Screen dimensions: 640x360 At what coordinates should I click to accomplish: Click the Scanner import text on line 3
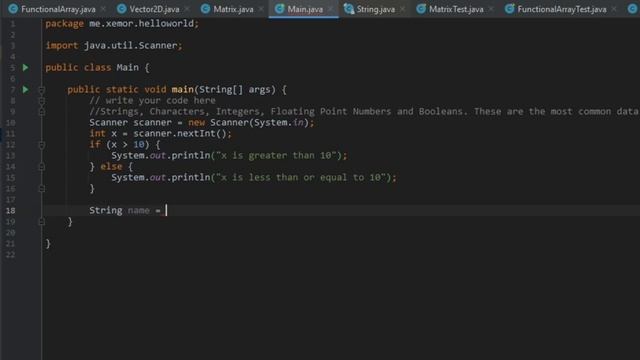pos(114,45)
